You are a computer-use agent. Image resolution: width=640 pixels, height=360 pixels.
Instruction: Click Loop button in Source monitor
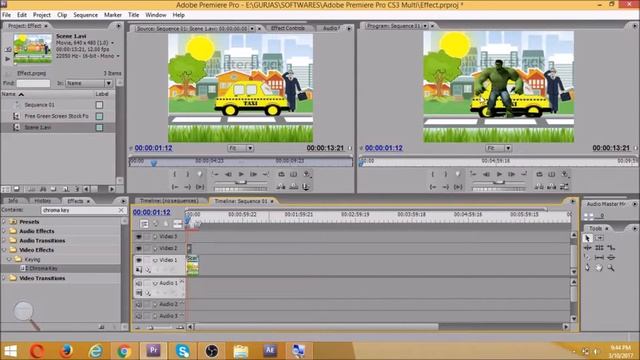click(x=281, y=174)
